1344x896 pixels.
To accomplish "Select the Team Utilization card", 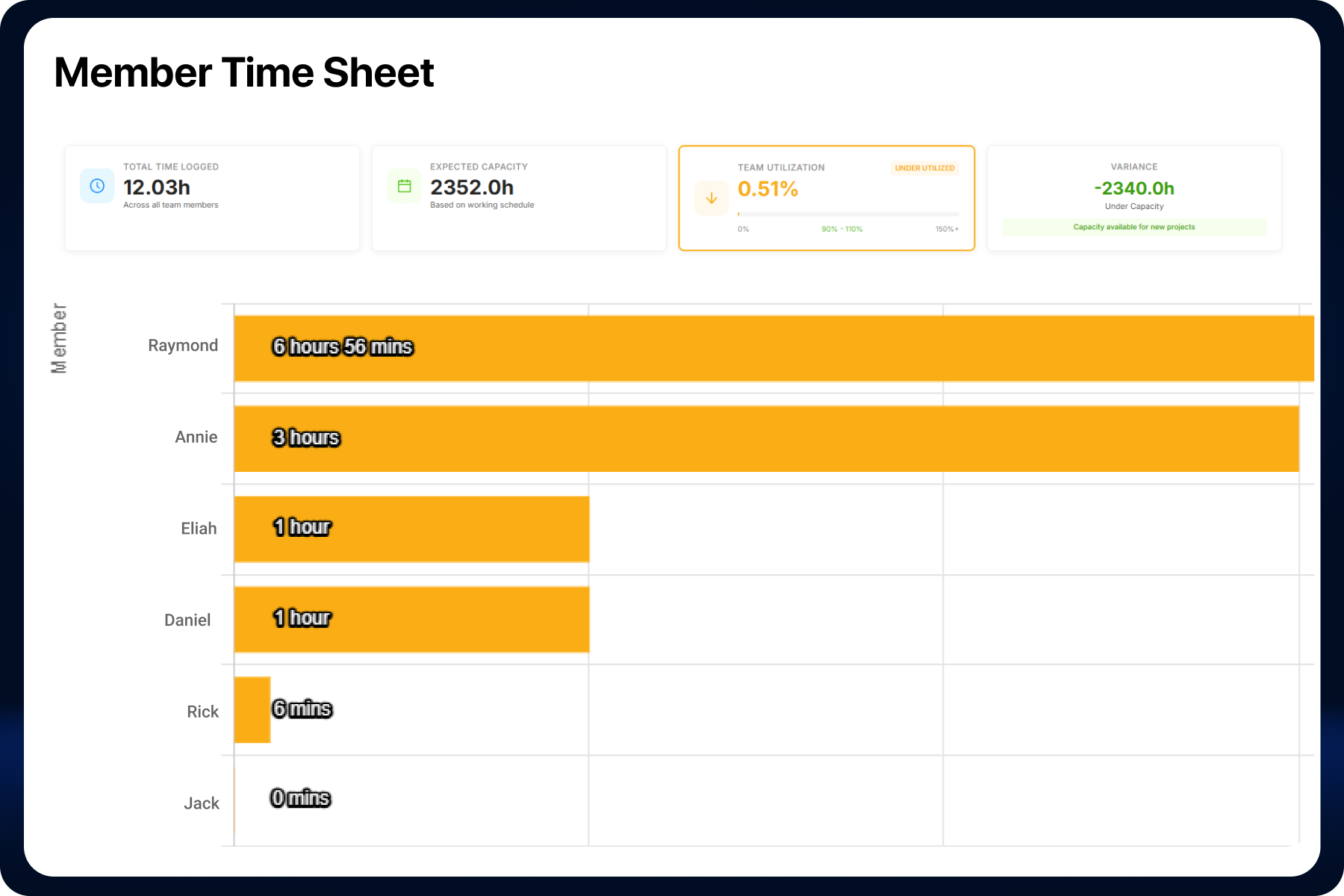I will click(x=826, y=198).
